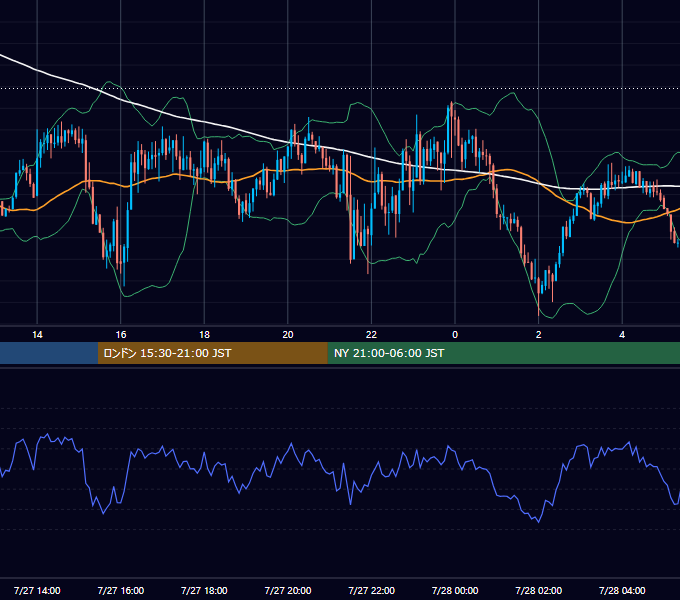Click the date label 7/27 20:00
The width and height of the screenshot is (680, 600).
[x=288, y=590]
